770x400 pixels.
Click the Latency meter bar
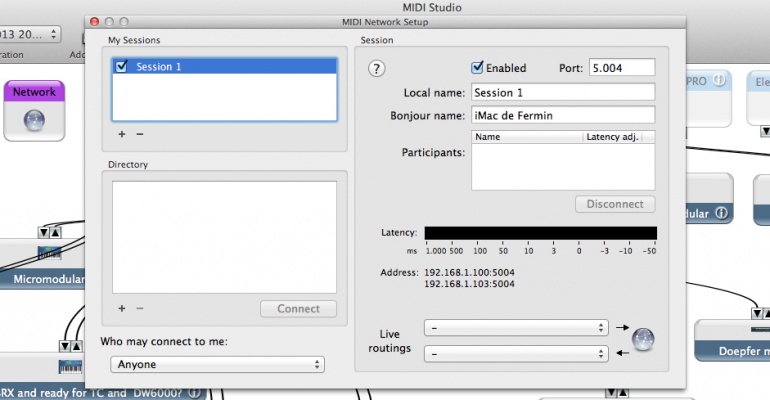pos(541,233)
